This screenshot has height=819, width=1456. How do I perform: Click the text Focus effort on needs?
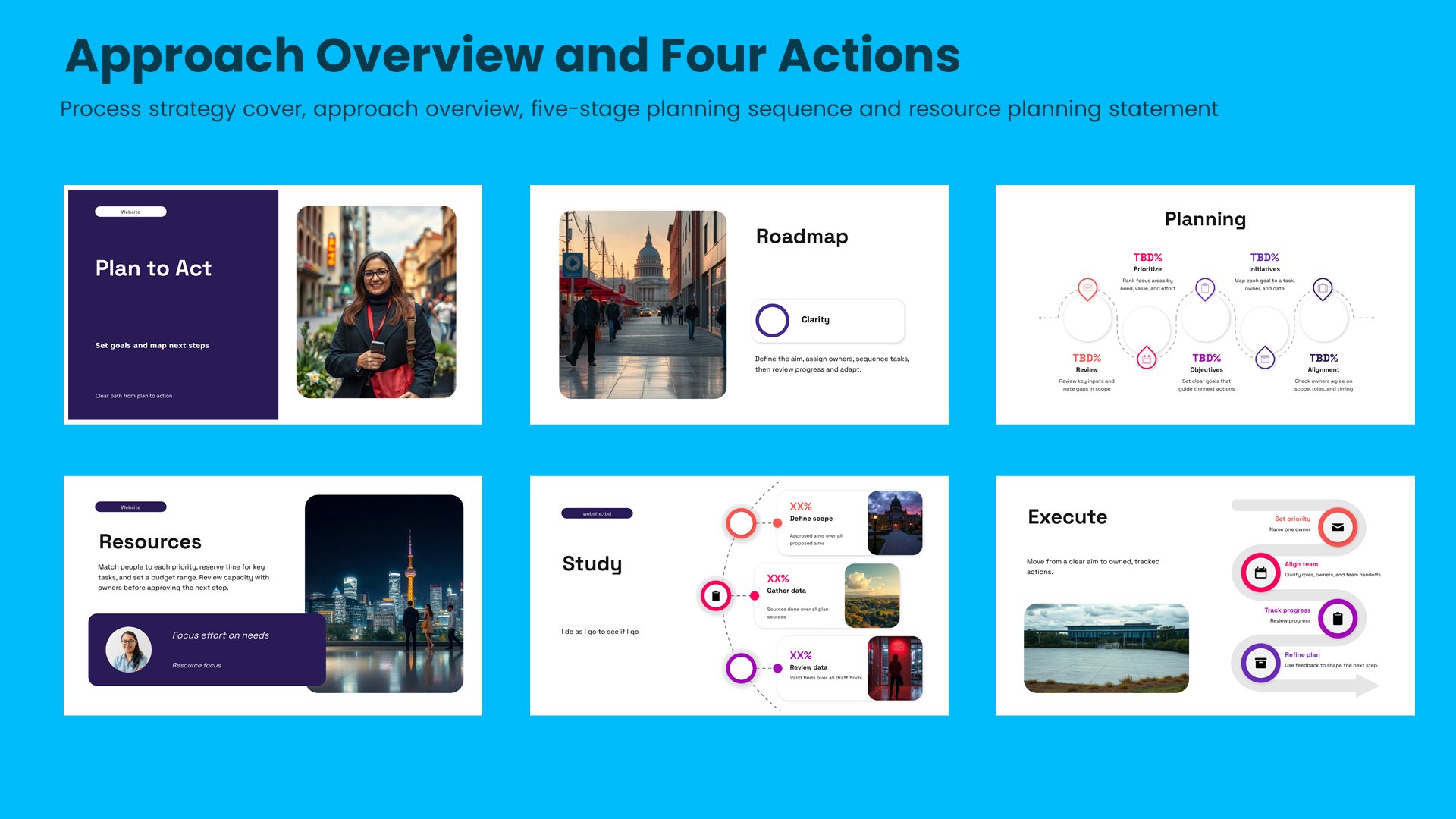point(221,635)
